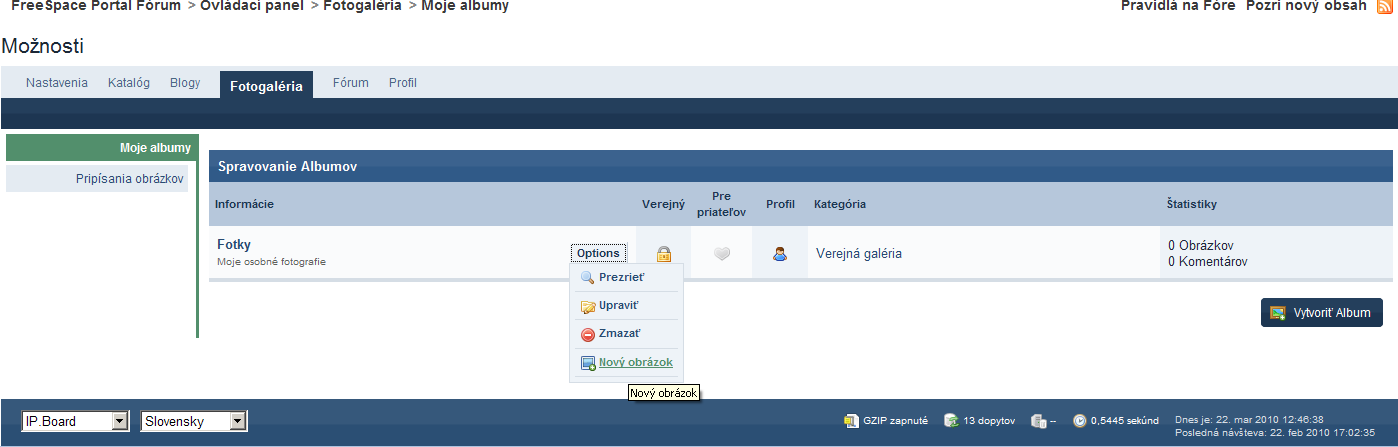
Task: Click the Verejný column header
Action: point(663,204)
